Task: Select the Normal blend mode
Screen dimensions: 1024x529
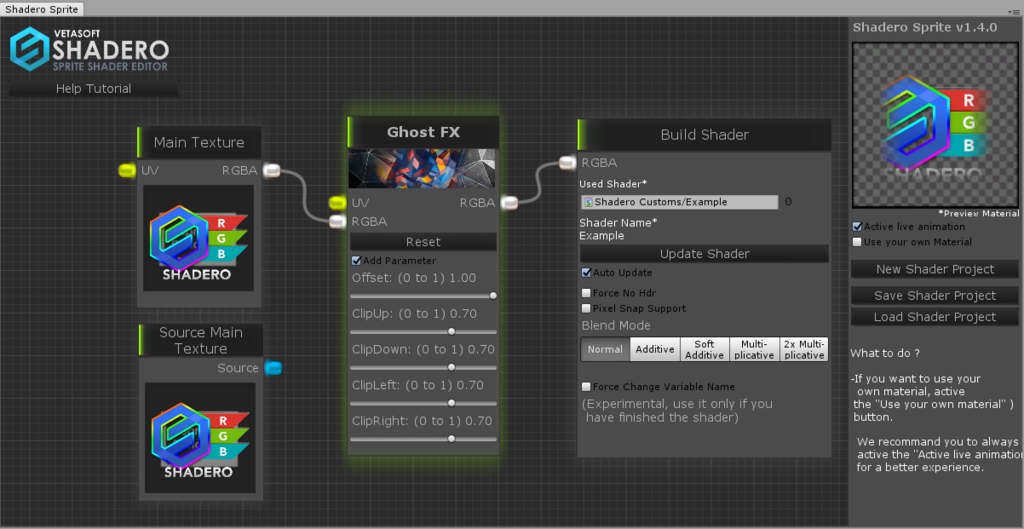Action: pos(605,349)
